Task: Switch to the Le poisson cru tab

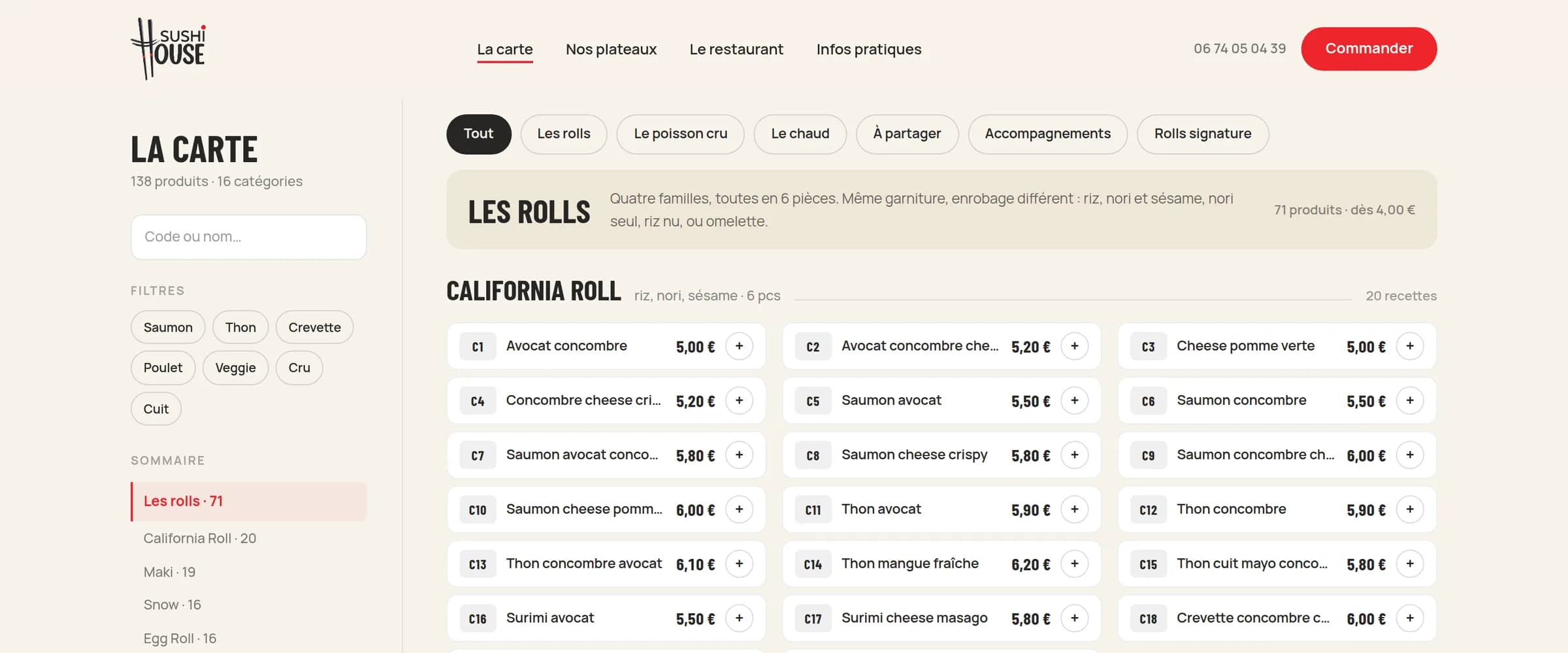Action: pos(680,134)
